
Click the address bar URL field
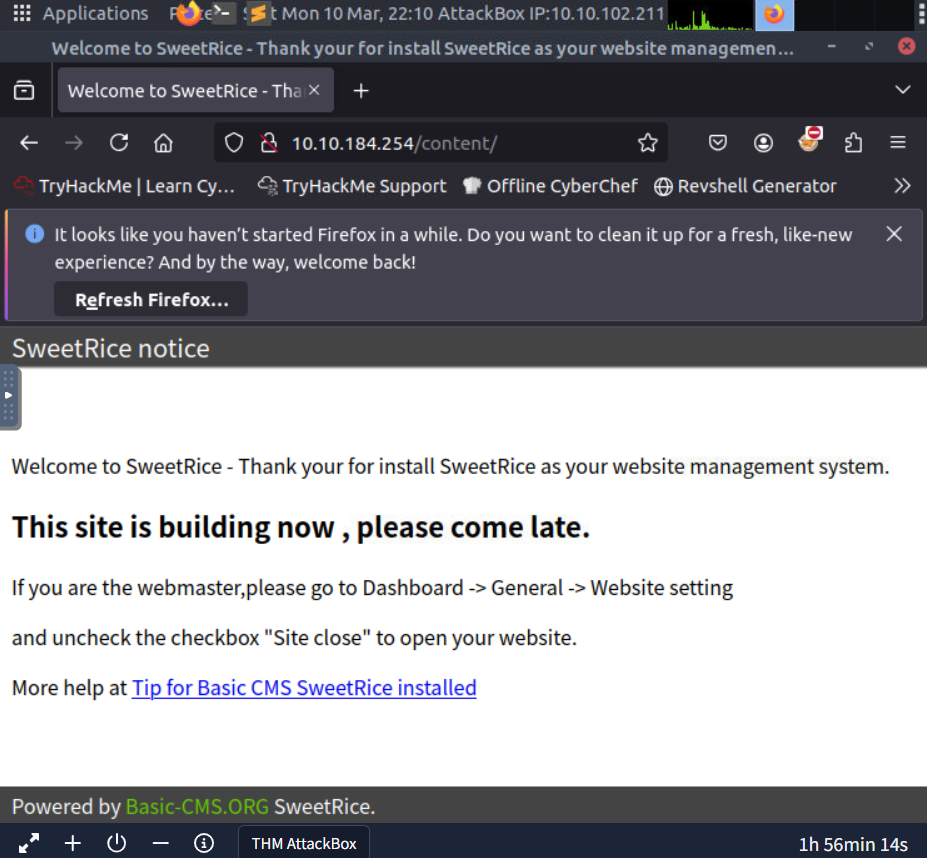450,143
